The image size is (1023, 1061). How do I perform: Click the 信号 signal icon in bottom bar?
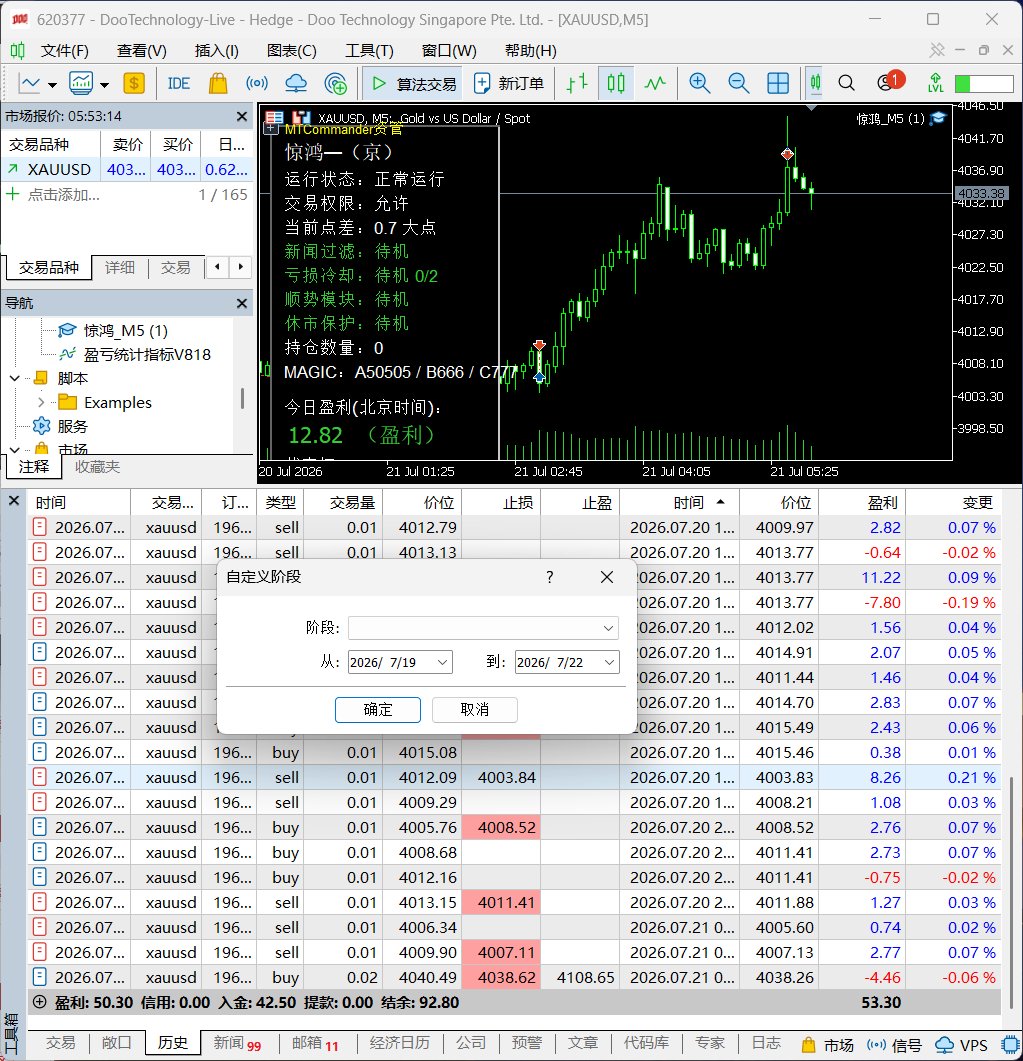pos(876,1045)
